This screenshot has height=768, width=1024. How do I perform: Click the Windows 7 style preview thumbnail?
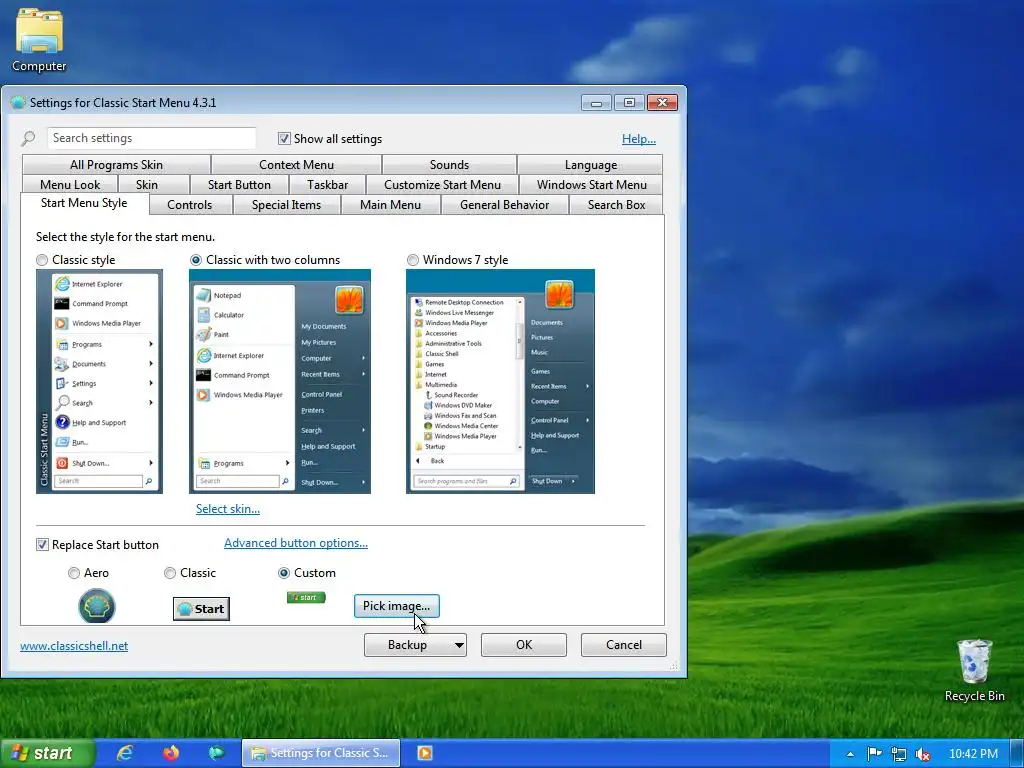tap(500, 381)
